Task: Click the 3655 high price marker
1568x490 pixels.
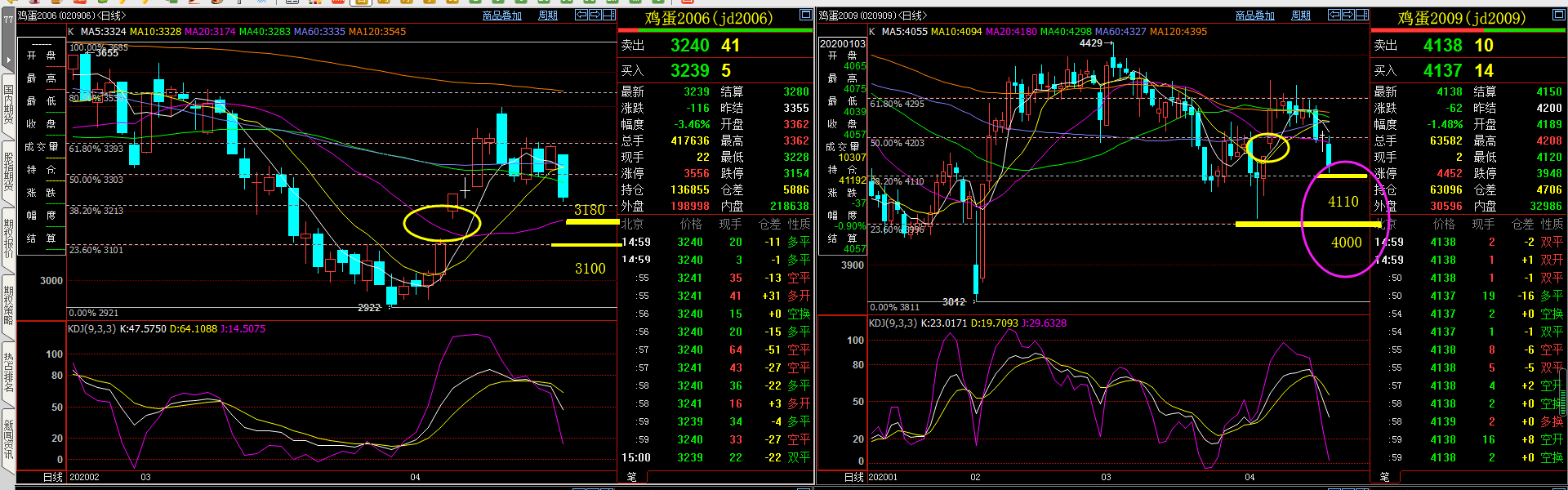Action: pyautogui.click(x=107, y=53)
